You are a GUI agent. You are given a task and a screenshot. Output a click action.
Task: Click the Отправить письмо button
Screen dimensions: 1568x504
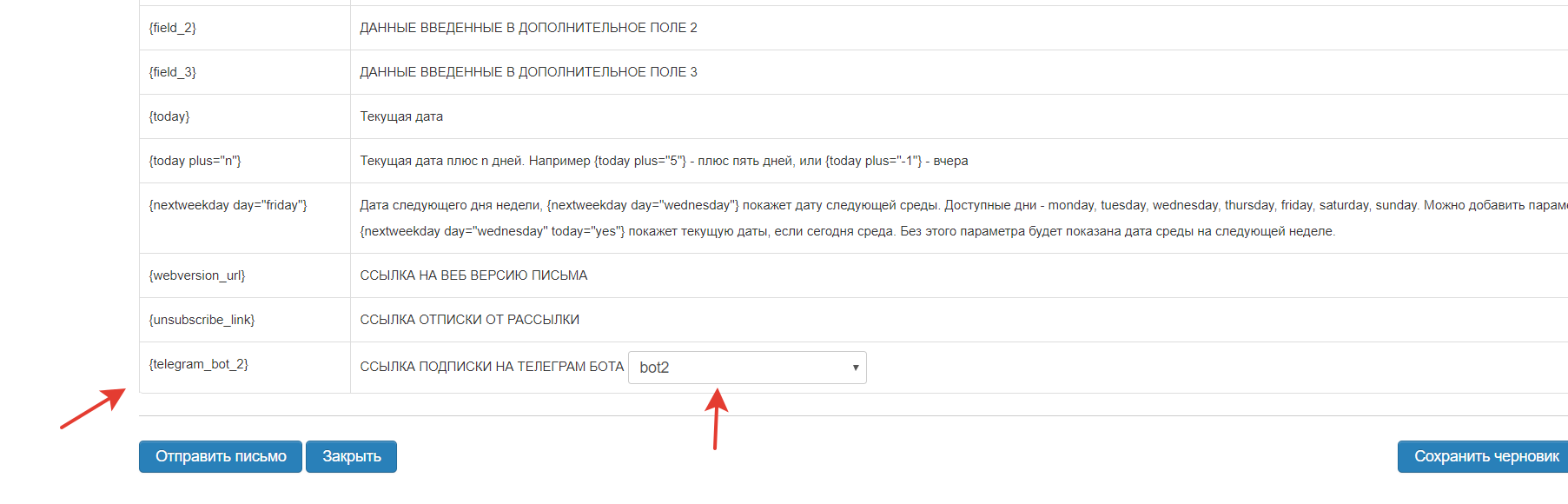pyautogui.click(x=221, y=456)
